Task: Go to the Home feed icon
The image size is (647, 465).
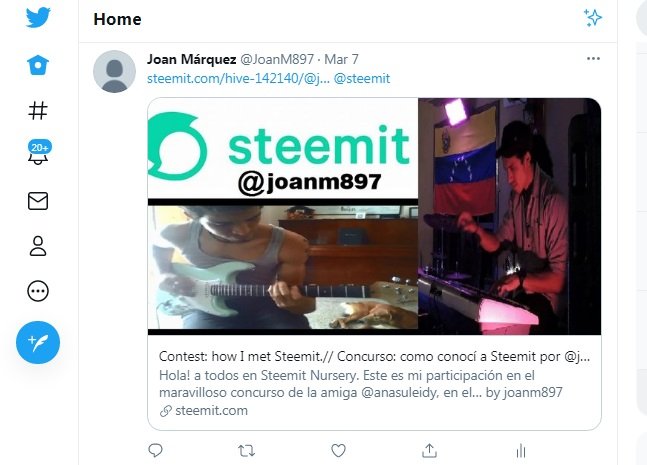Action: click(x=38, y=65)
